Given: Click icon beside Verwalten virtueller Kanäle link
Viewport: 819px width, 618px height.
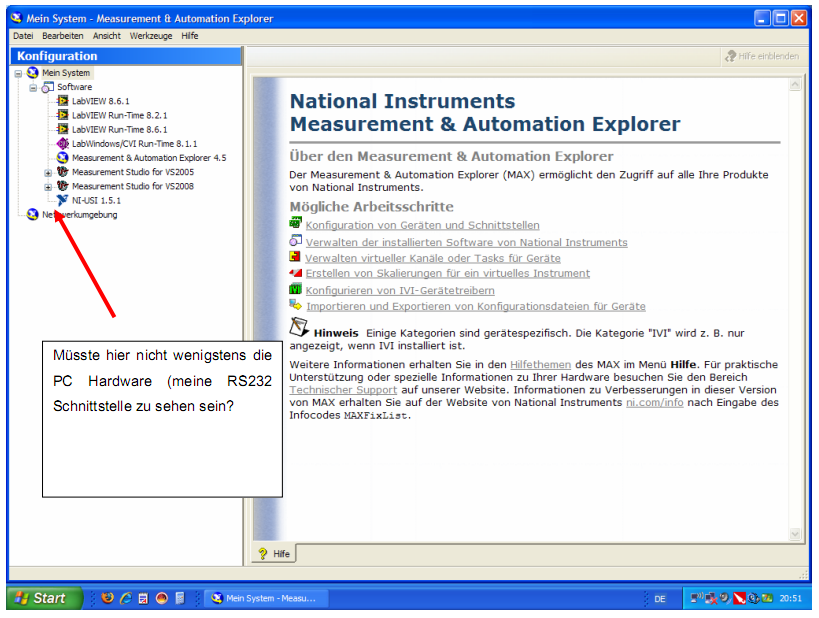Looking at the screenshot, I should coord(295,256).
